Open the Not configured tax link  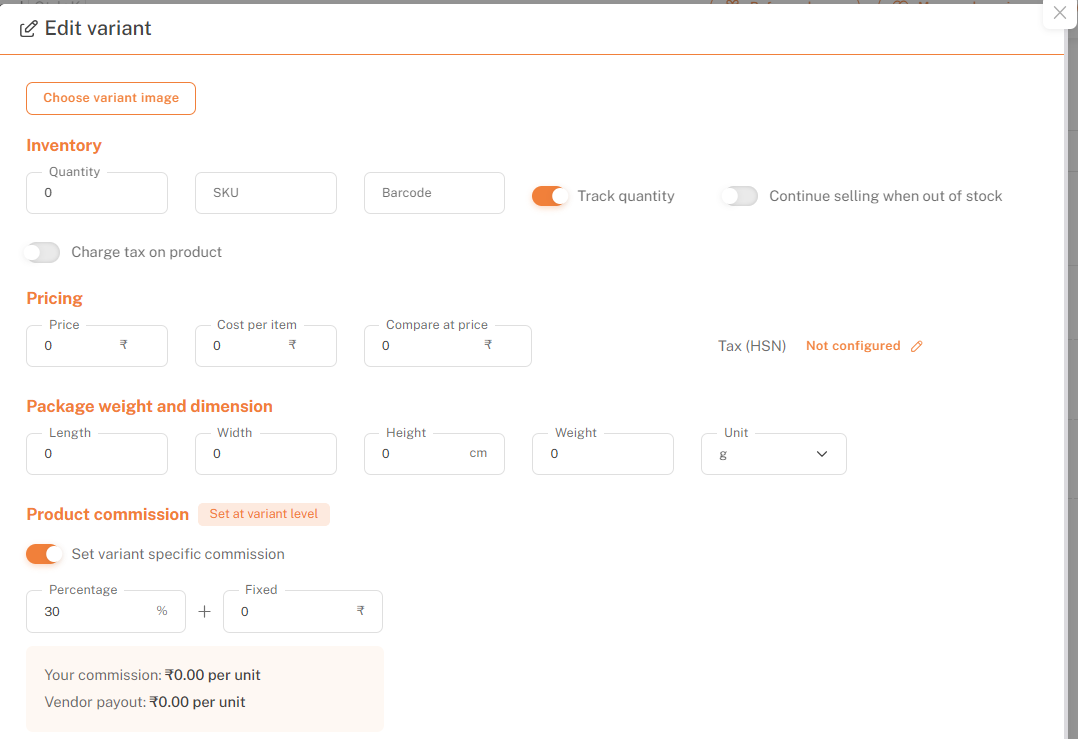click(x=852, y=346)
